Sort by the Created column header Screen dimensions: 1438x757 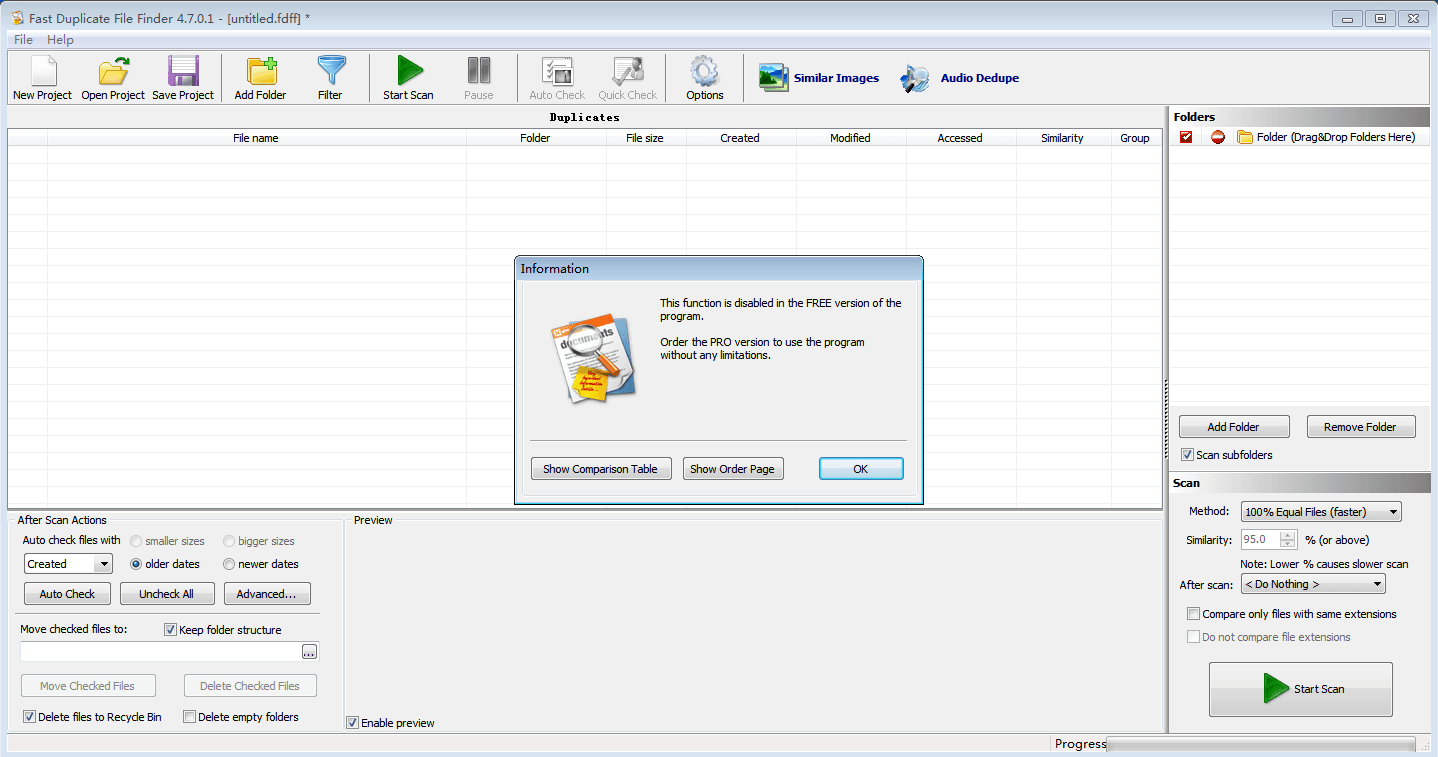[740, 138]
